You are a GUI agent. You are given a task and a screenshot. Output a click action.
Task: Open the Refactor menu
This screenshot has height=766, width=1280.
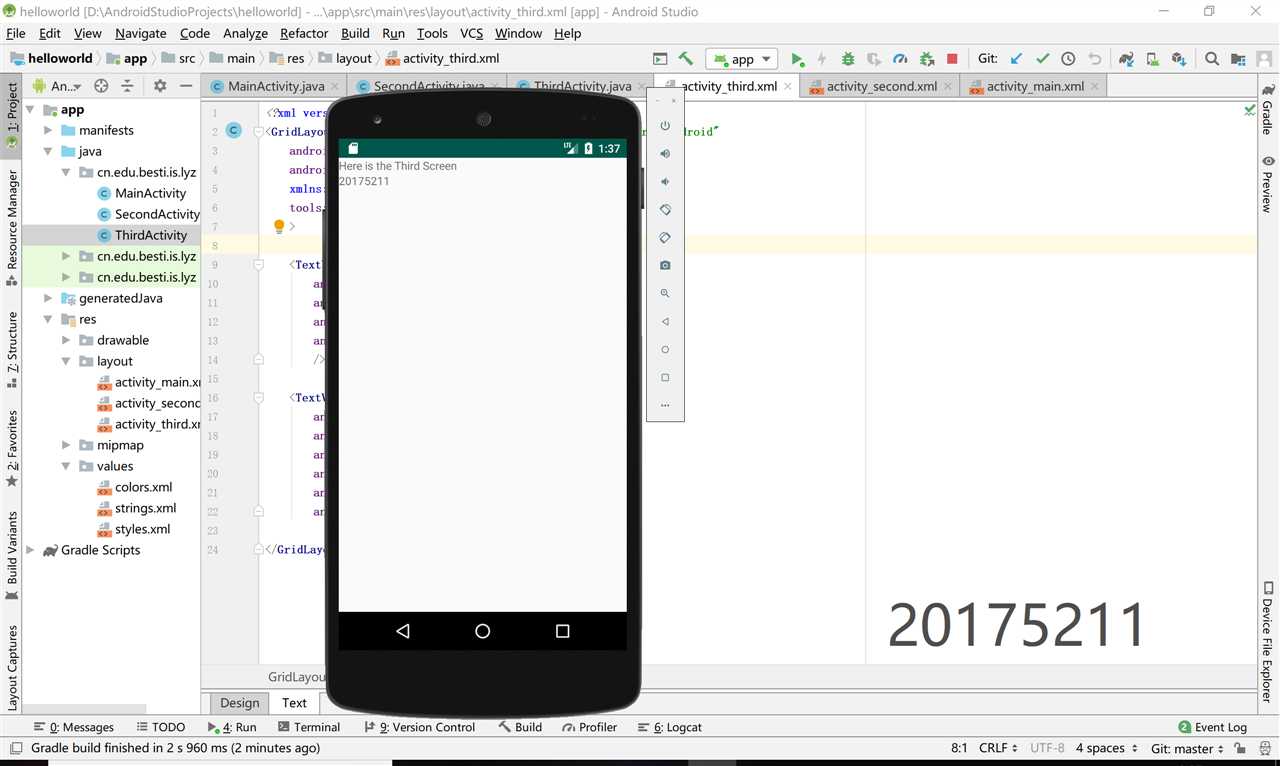[304, 33]
